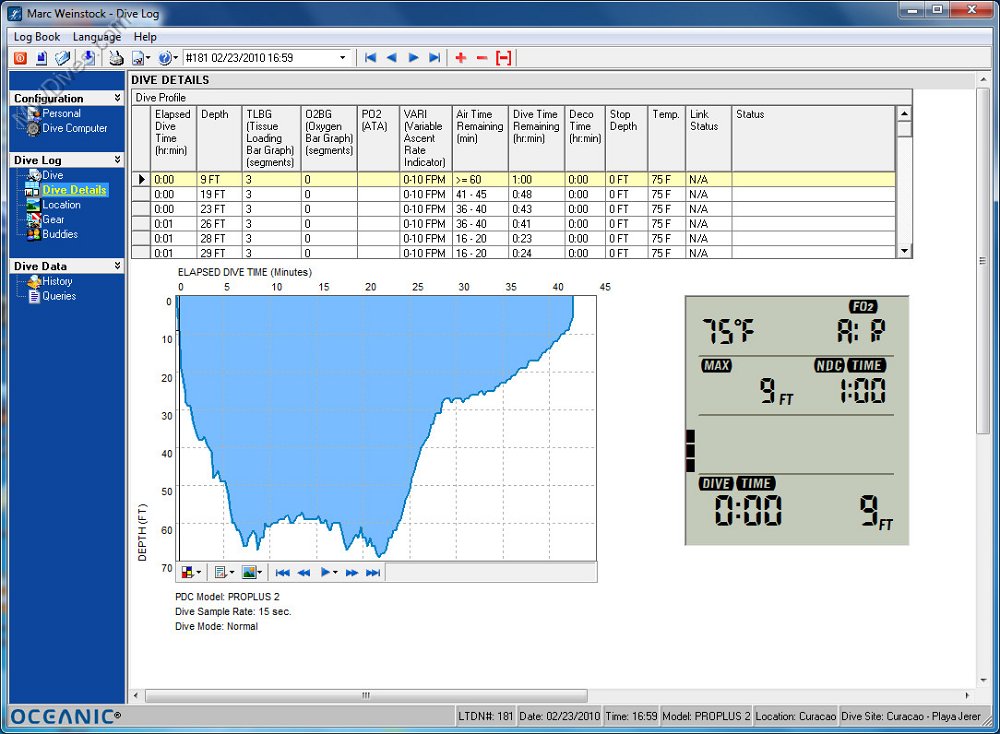Open the dive selector combo box showing #181
This screenshot has height=734, width=1000.
point(267,58)
